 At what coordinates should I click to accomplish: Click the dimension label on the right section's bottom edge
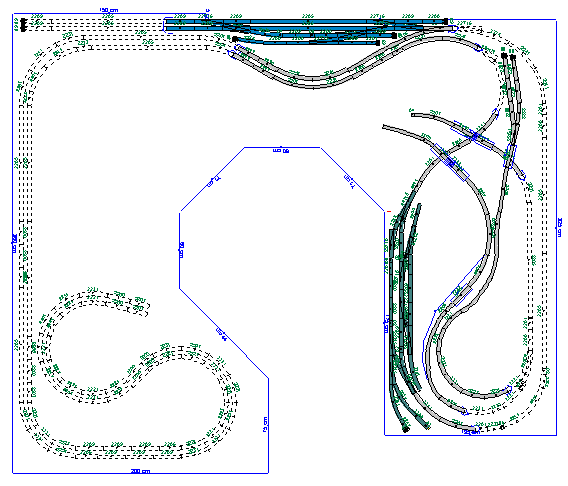(x=471, y=432)
